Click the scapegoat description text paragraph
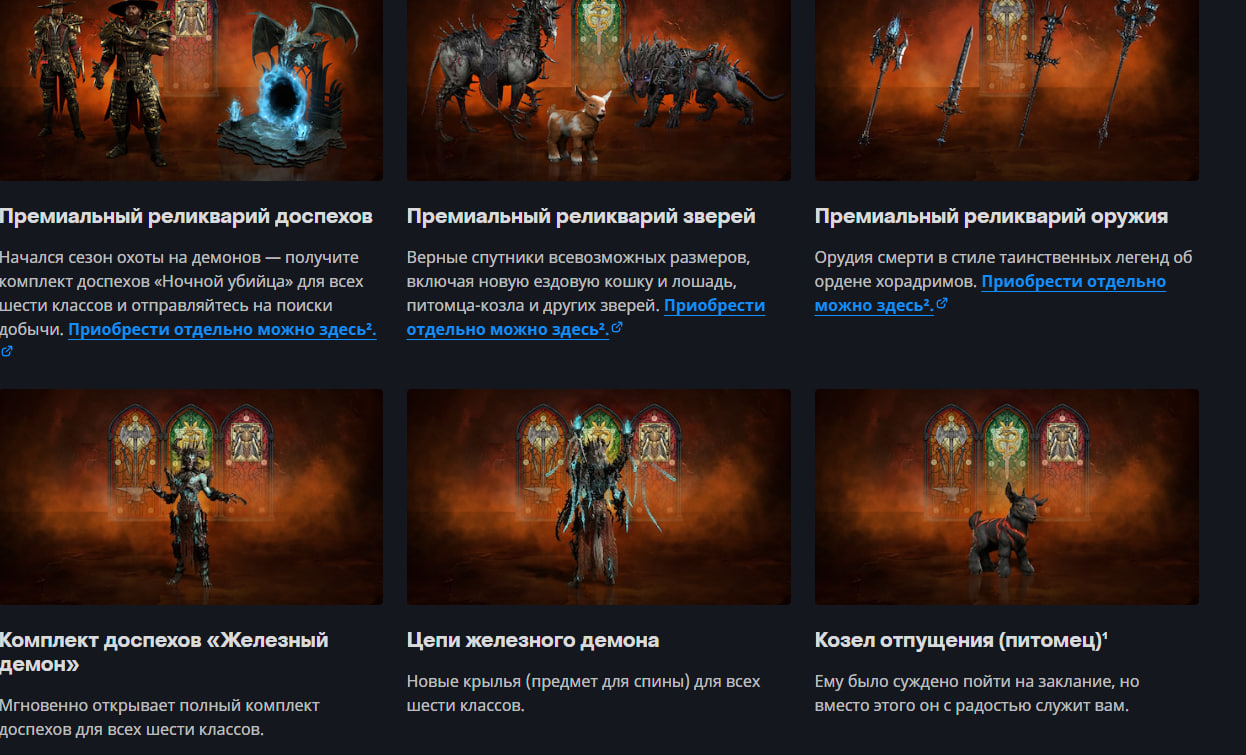The height and width of the screenshot is (755, 1246). click(x=977, y=693)
